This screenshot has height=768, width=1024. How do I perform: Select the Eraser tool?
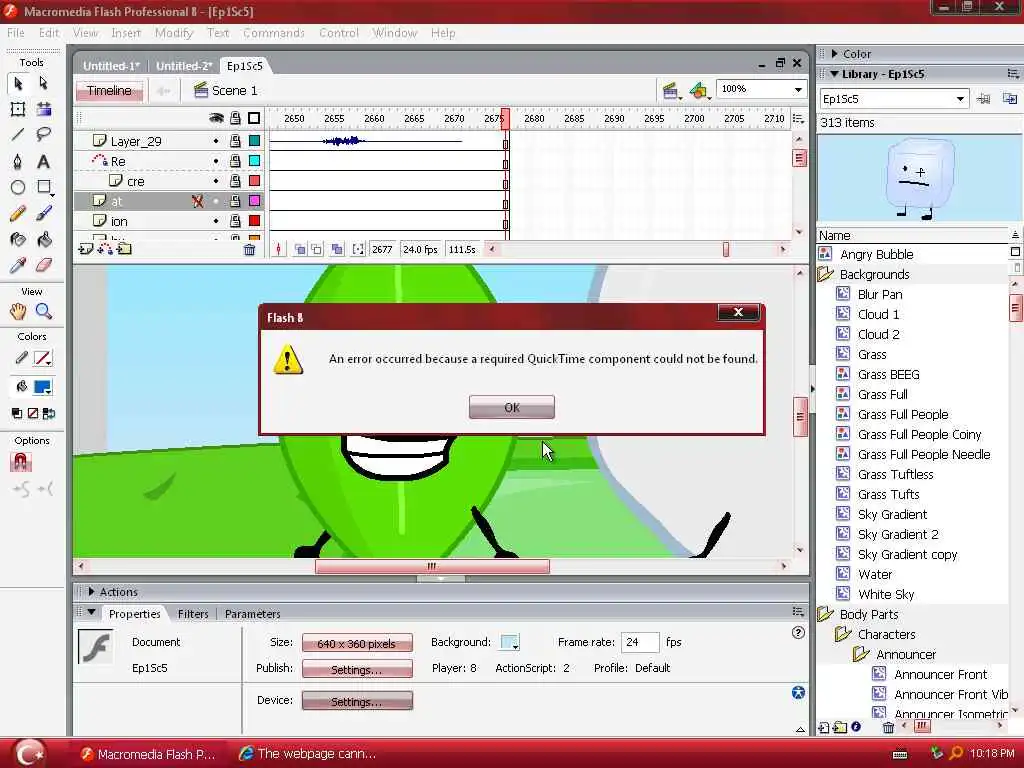coord(44,265)
